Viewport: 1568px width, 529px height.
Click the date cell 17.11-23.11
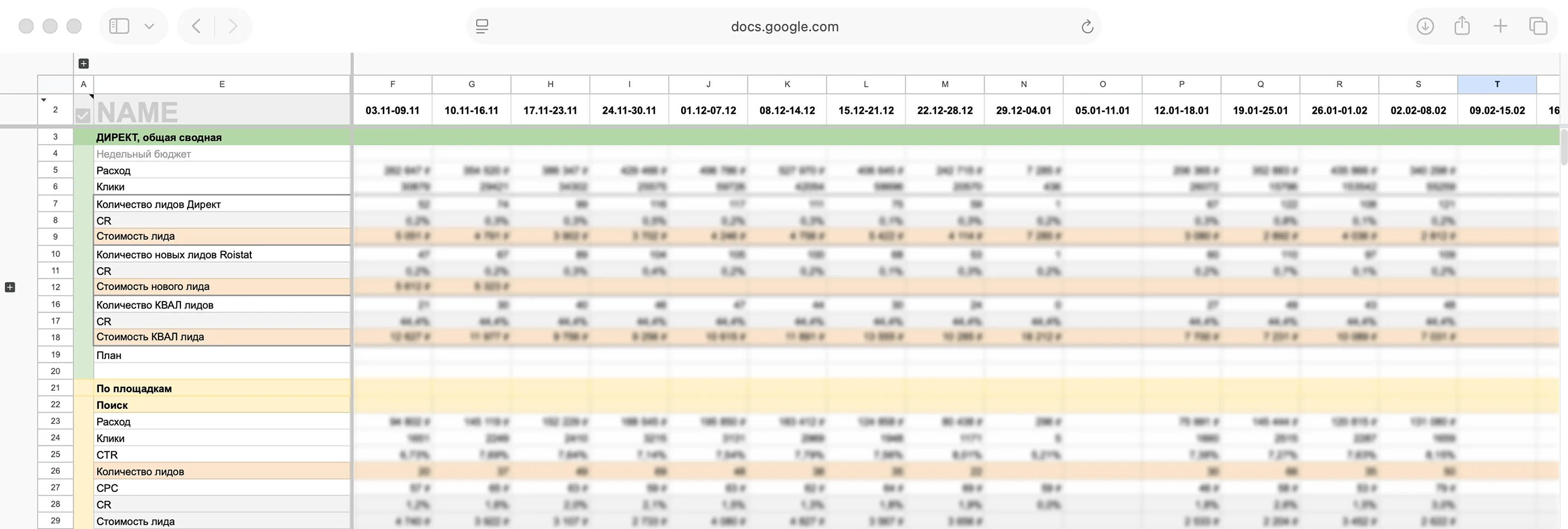pyautogui.click(x=550, y=110)
